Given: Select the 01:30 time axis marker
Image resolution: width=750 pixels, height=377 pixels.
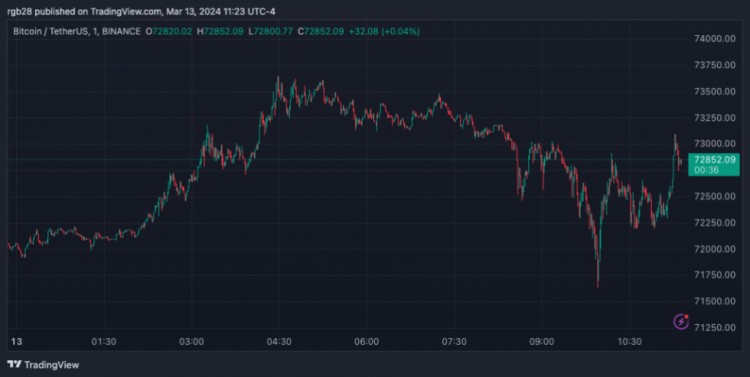Looking at the screenshot, I should (104, 342).
